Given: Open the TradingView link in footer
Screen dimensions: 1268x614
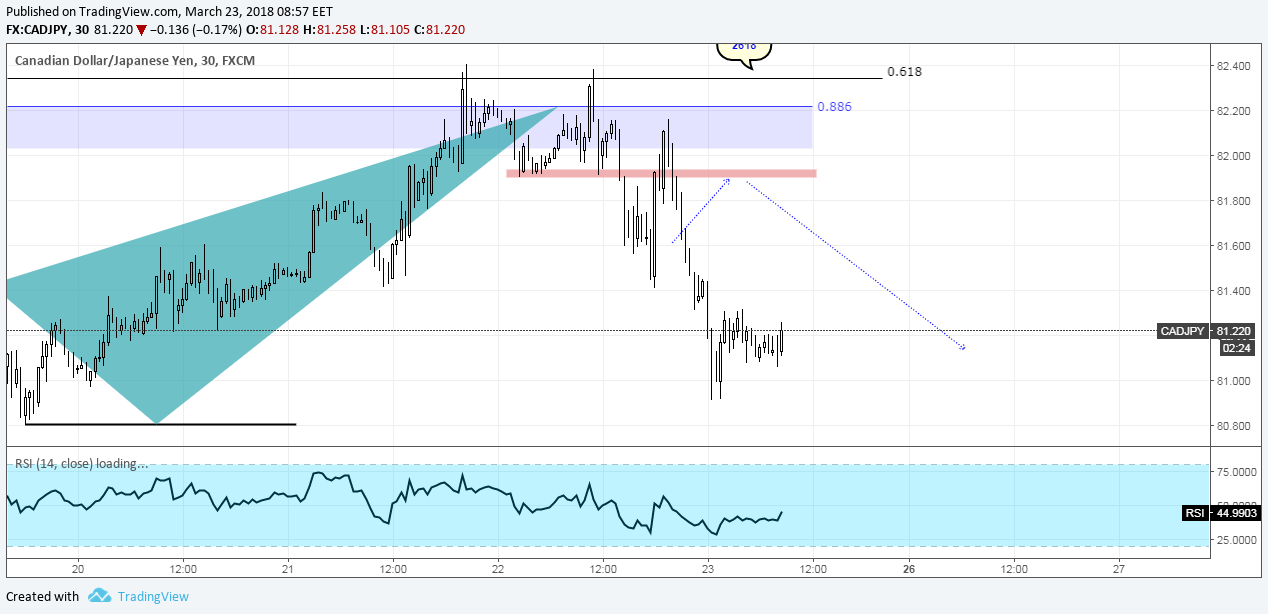Looking at the screenshot, I should coord(153,597).
